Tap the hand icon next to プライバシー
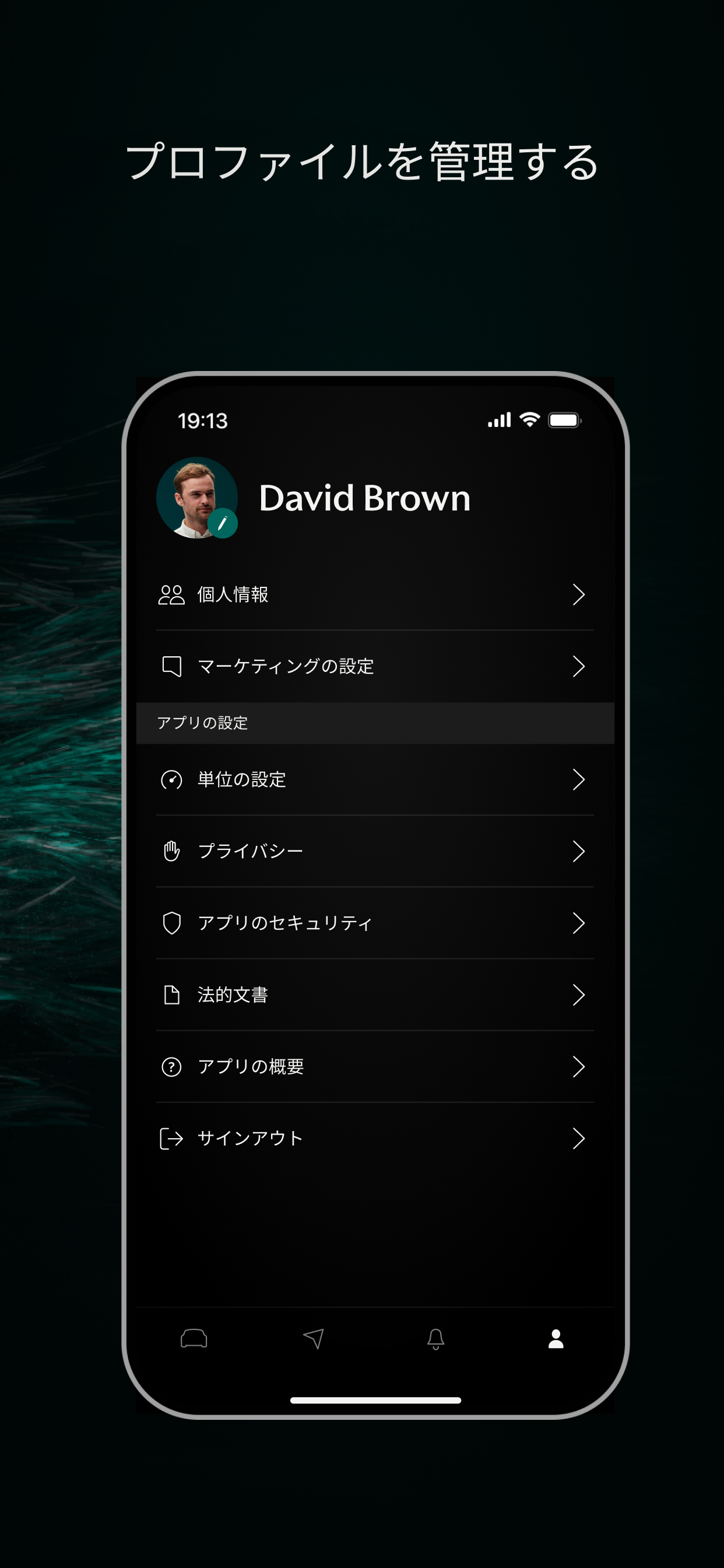The height and width of the screenshot is (1568, 724). coord(171,851)
